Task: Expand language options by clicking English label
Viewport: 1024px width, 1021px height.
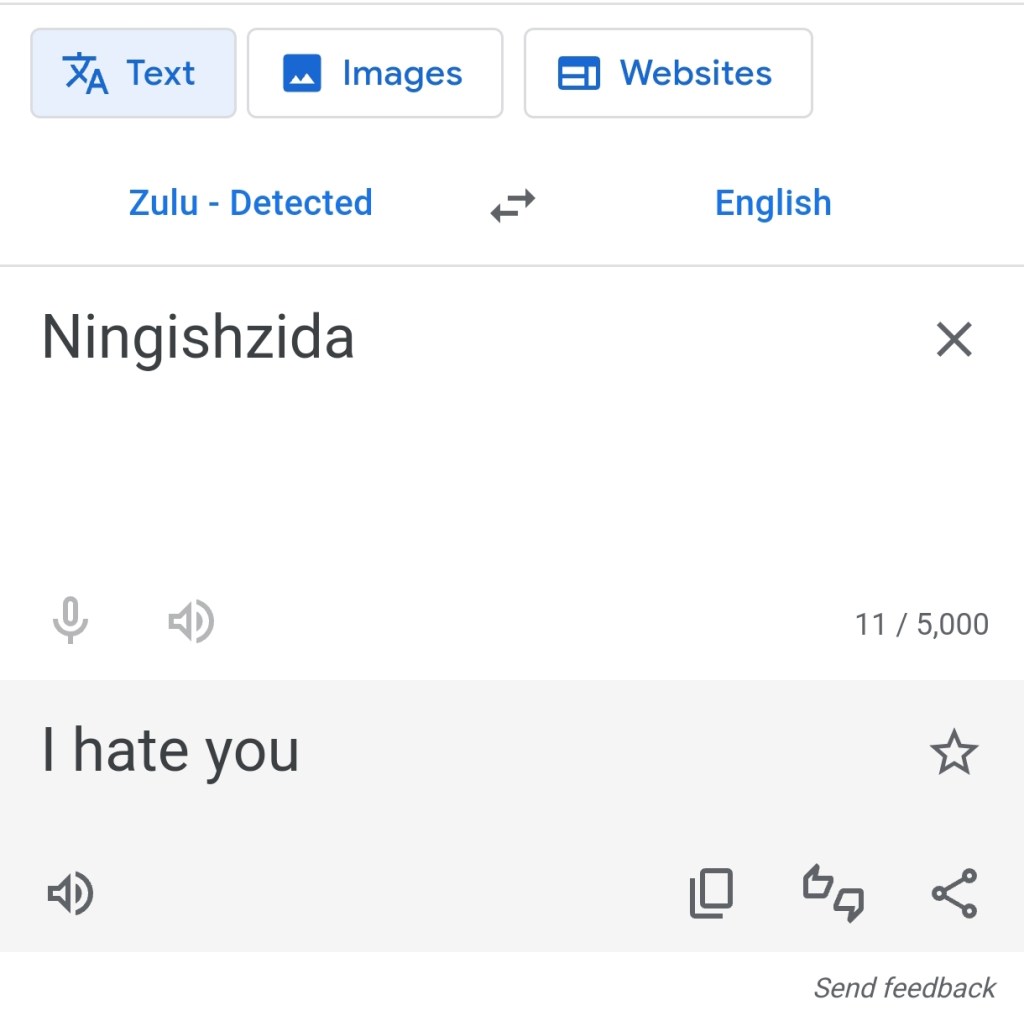Action: click(x=772, y=203)
